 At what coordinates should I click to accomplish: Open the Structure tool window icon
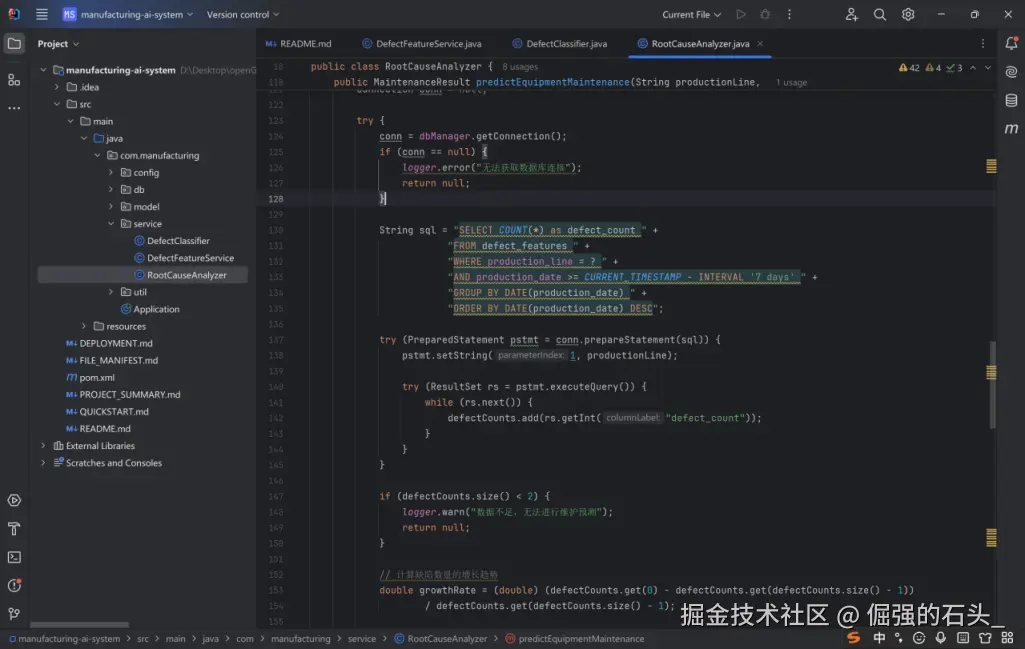point(14,79)
